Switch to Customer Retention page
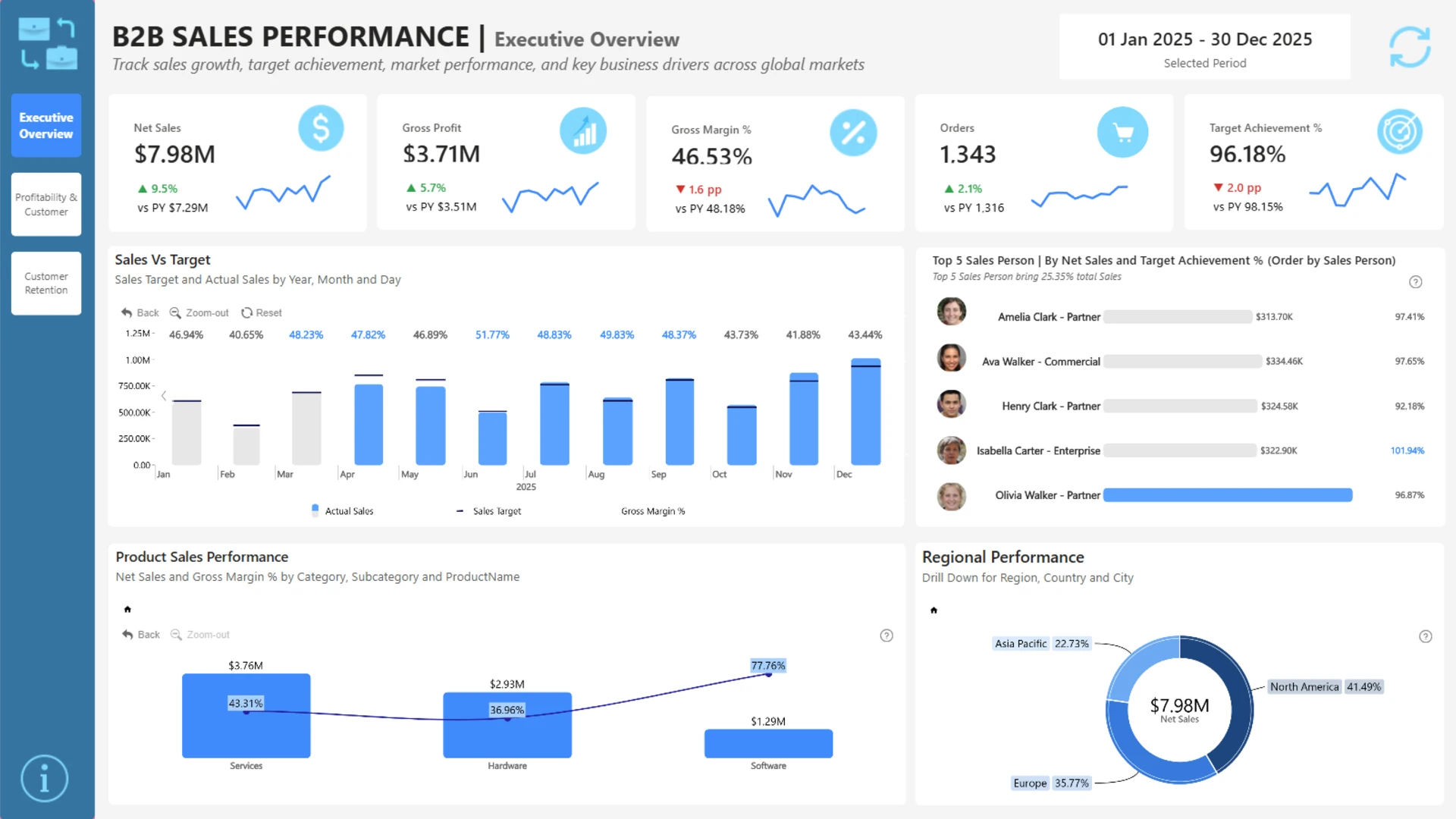The width and height of the screenshot is (1456, 819). click(x=46, y=283)
